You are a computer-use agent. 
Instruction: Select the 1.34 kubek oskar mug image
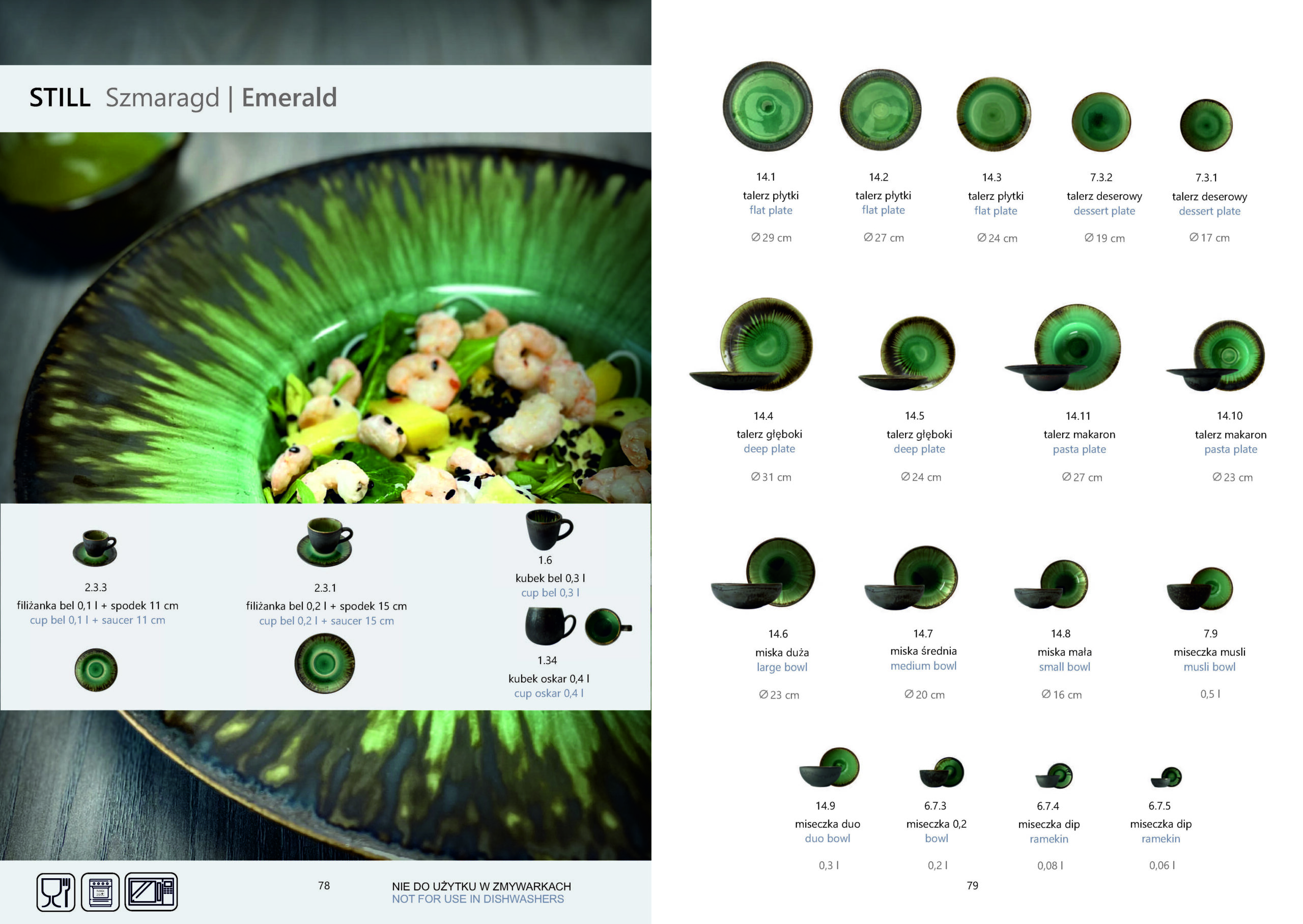pos(550,626)
